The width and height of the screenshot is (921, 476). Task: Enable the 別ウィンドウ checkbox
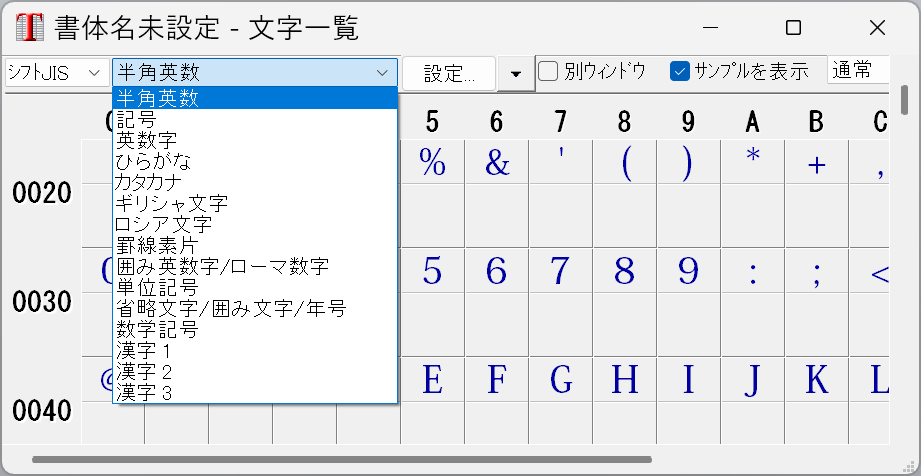[548, 71]
